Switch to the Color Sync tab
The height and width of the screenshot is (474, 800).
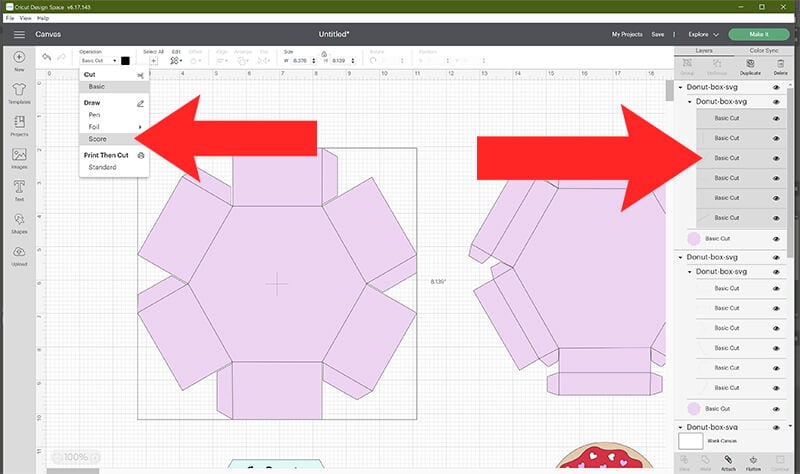click(x=764, y=51)
